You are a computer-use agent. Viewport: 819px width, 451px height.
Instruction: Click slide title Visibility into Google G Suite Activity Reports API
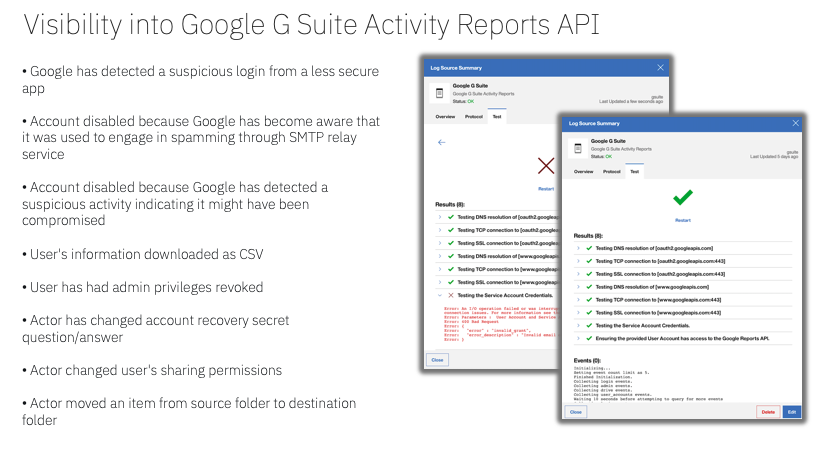tap(311, 25)
